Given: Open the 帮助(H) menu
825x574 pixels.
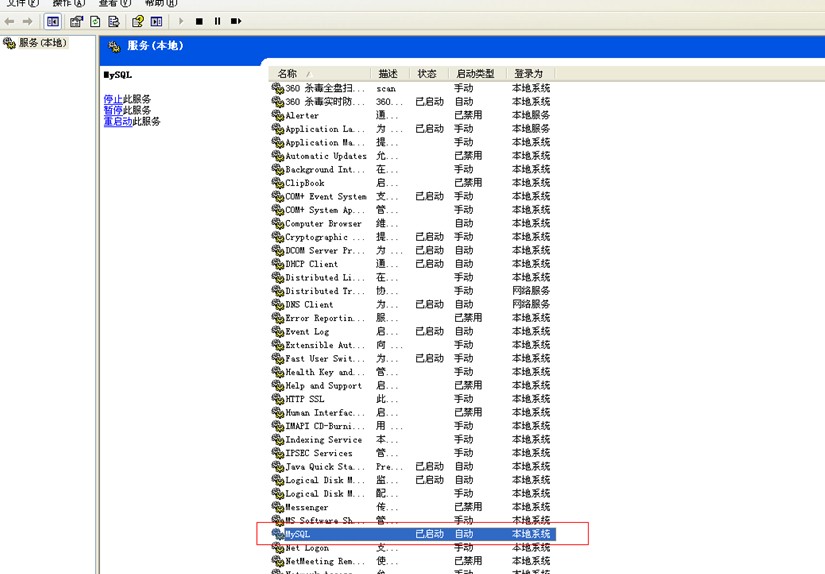Looking at the screenshot, I should (x=160, y=3).
